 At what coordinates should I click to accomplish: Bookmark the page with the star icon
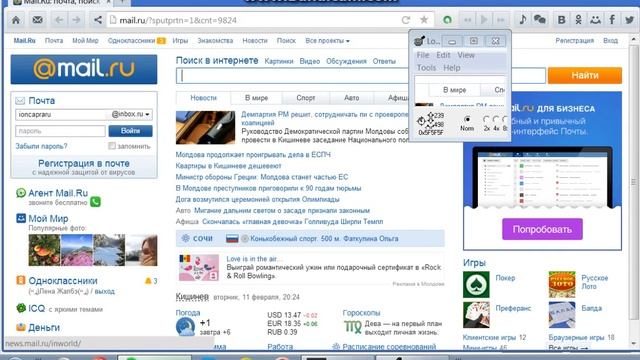[x=424, y=20]
